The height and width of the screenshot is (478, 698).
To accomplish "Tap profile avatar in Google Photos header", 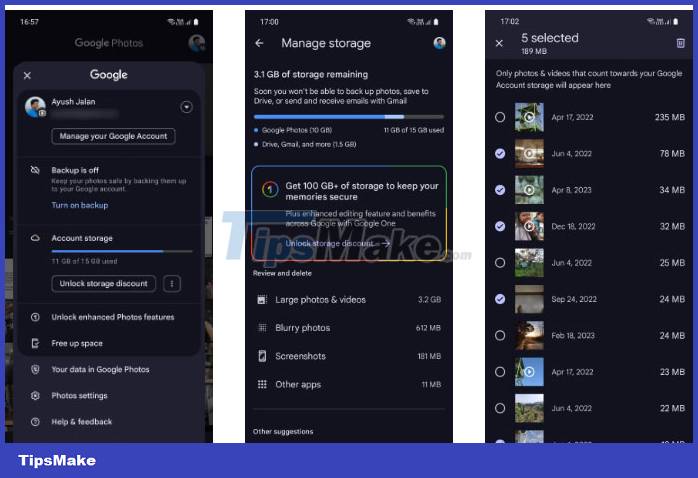I will point(196,43).
